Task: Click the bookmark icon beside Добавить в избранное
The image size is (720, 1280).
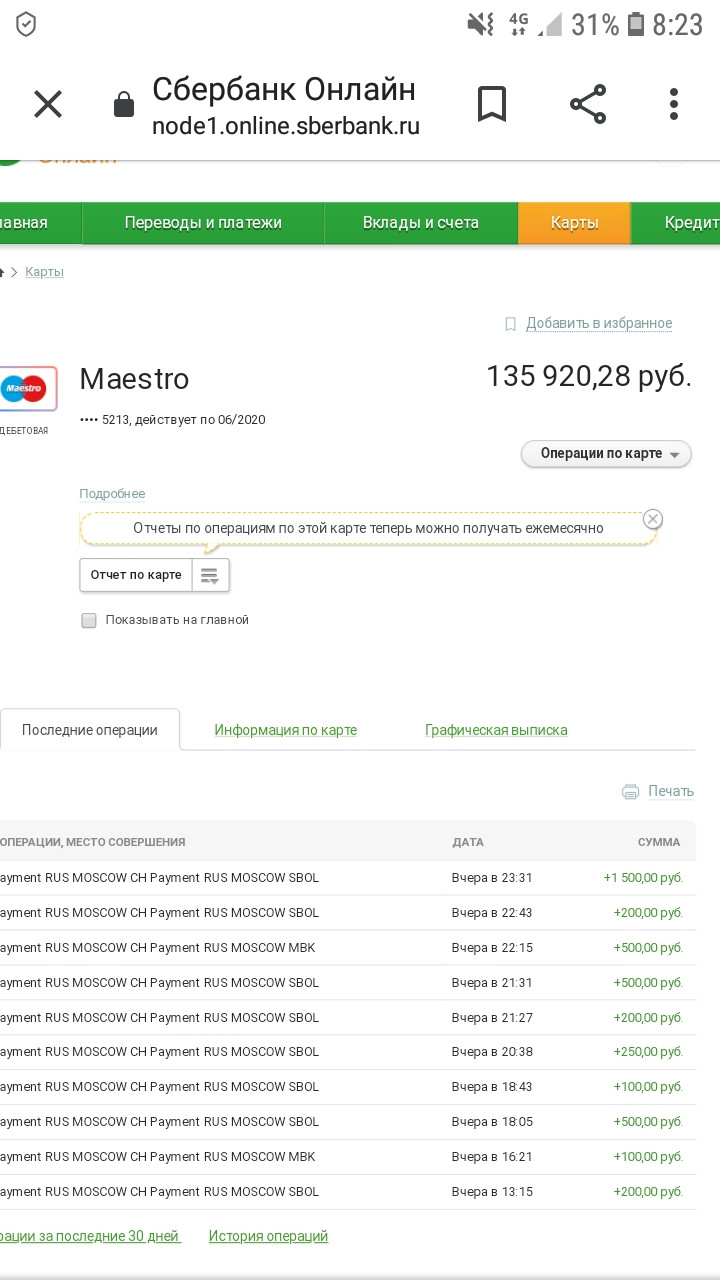Action: click(x=510, y=324)
